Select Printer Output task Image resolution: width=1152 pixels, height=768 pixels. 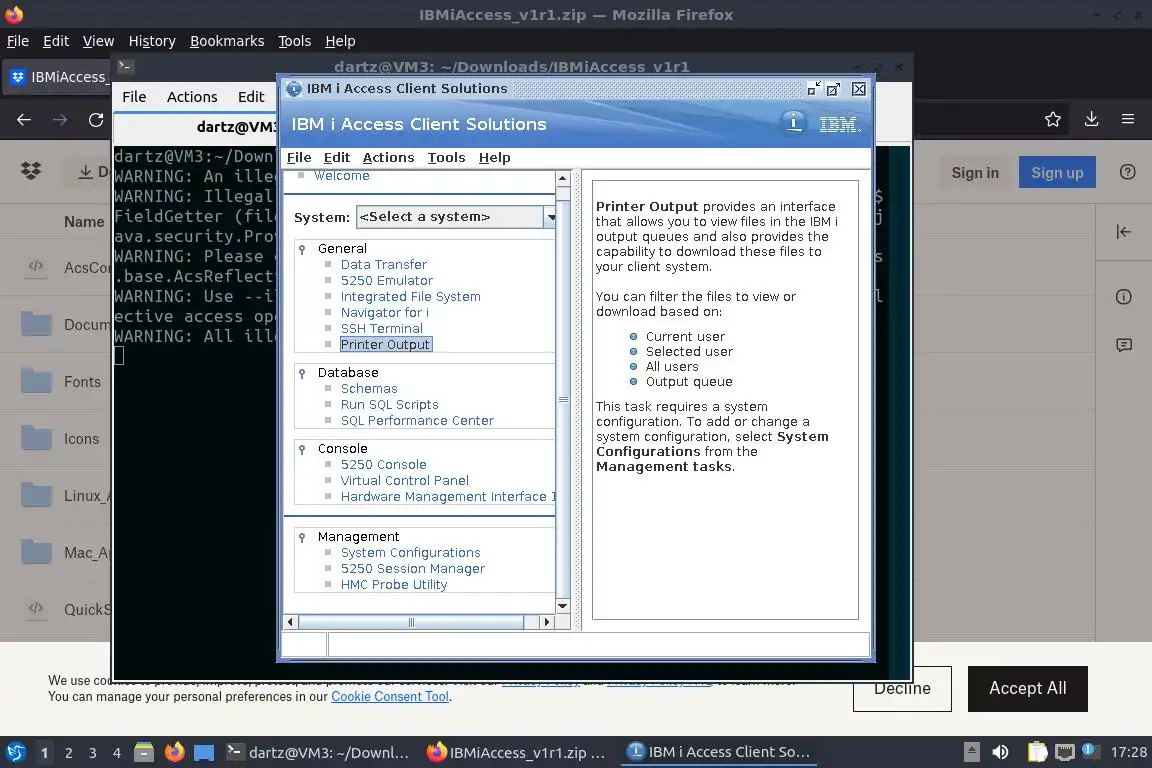[x=386, y=345]
